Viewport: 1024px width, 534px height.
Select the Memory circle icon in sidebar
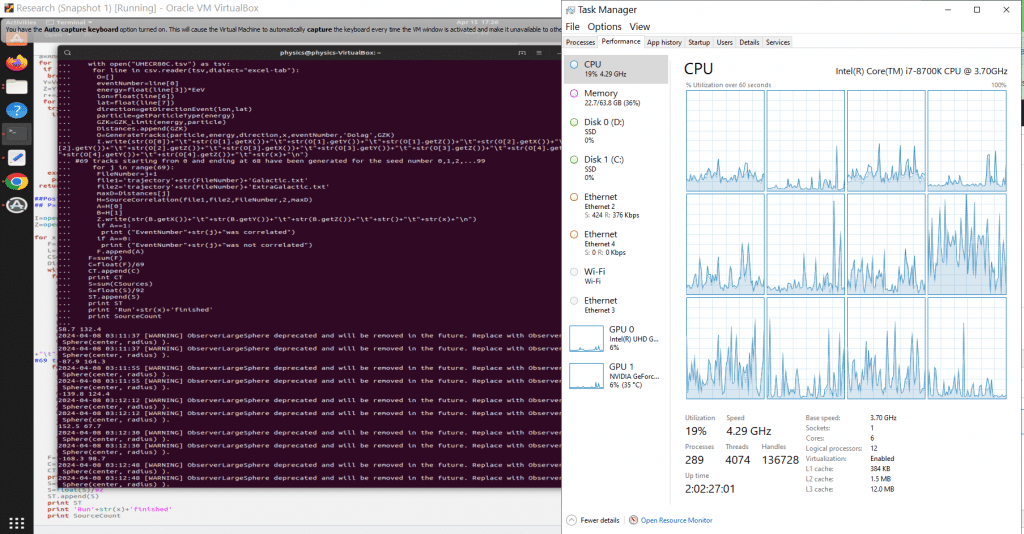point(574,93)
